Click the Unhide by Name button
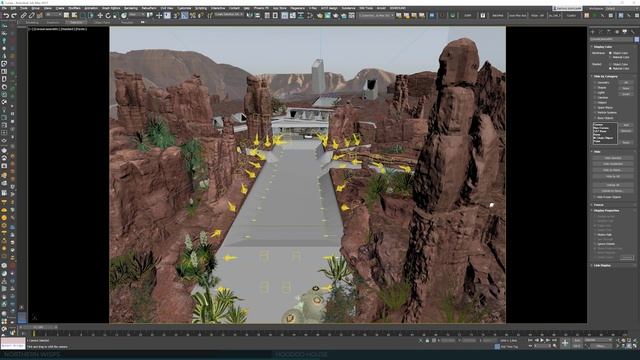This screenshot has width=640, height=360. pyautogui.click(x=613, y=191)
